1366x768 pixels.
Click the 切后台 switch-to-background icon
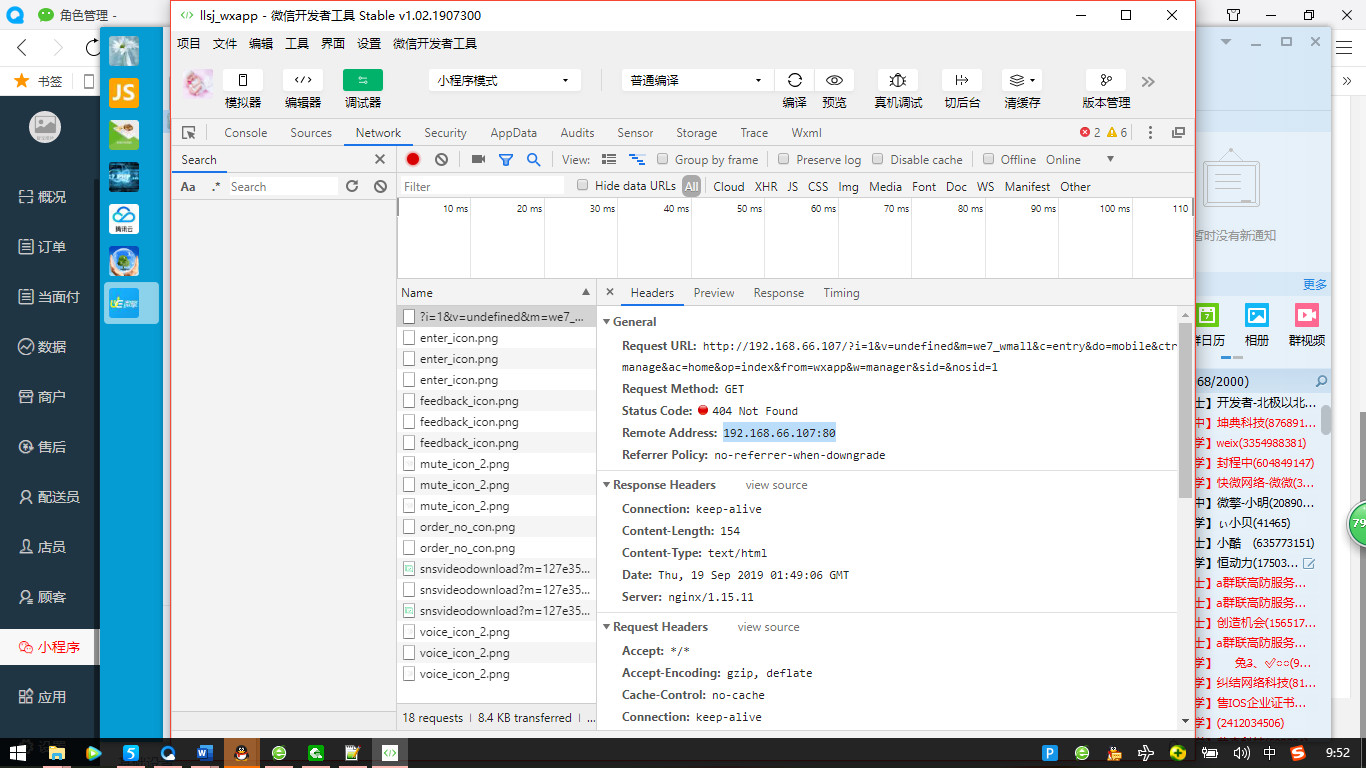pos(962,81)
